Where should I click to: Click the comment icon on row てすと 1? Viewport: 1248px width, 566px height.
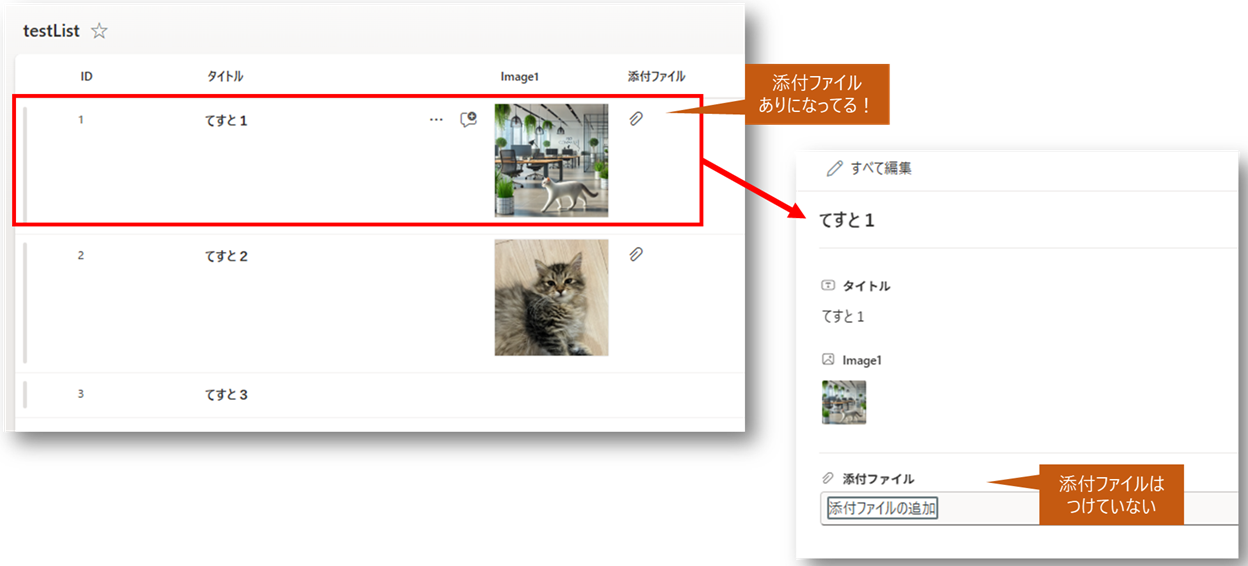[x=468, y=120]
